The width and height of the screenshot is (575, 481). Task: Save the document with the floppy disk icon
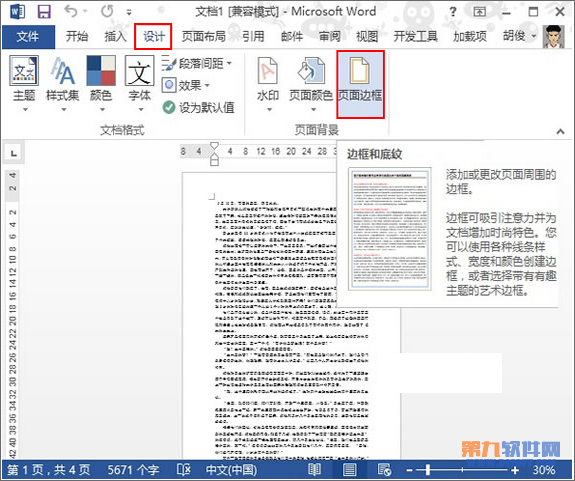[44, 12]
